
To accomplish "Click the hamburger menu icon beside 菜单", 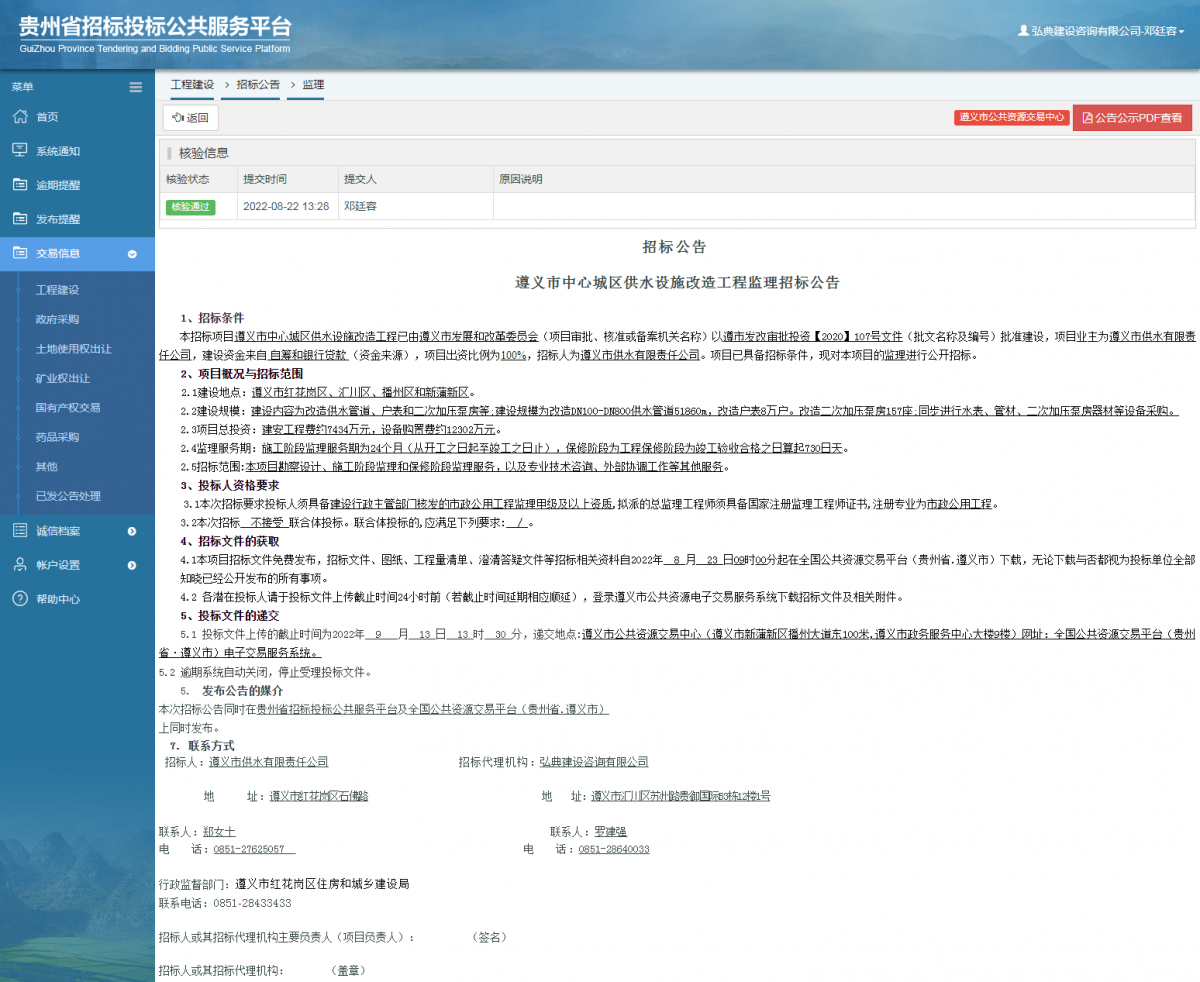I will [136, 87].
